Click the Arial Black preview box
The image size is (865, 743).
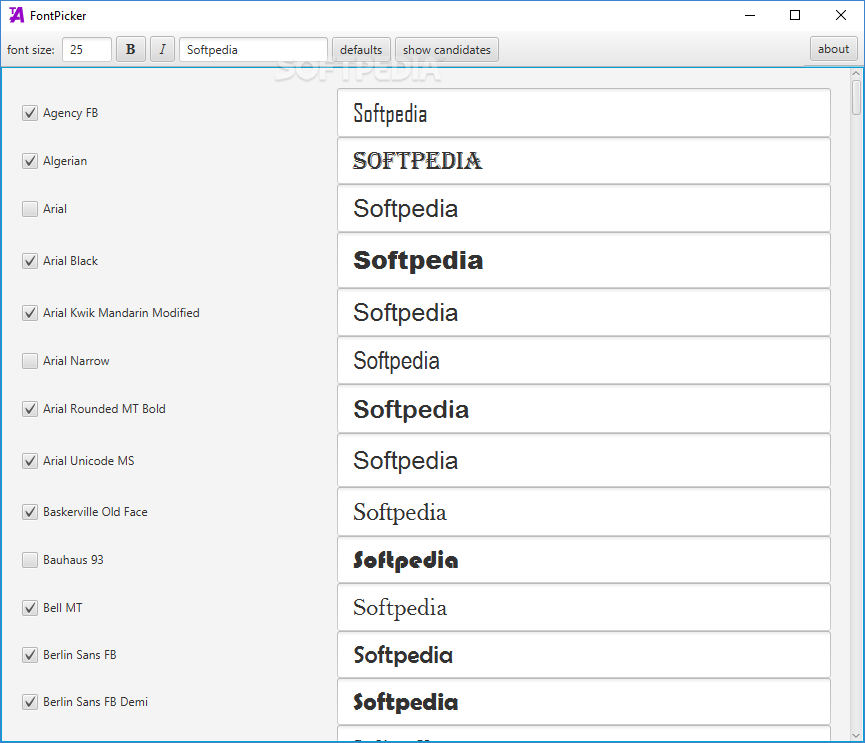click(x=584, y=260)
